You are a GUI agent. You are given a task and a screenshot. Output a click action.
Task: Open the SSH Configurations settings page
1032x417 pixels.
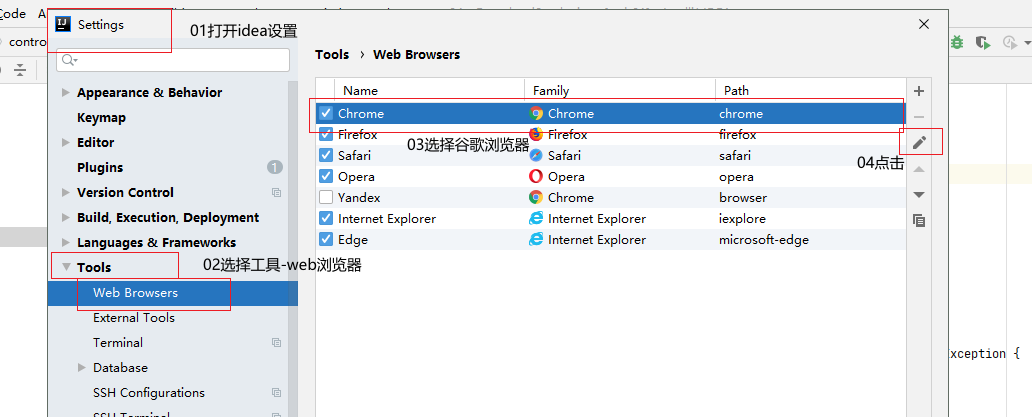pyautogui.click(x=149, y=393)
